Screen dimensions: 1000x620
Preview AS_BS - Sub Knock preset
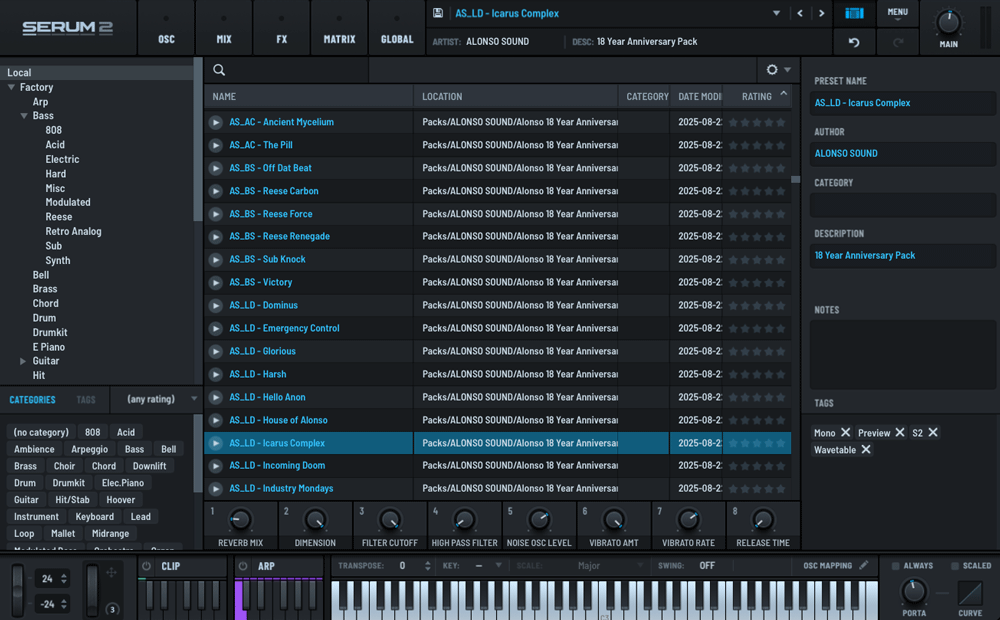pyautogui.click(x=216, y=259)
